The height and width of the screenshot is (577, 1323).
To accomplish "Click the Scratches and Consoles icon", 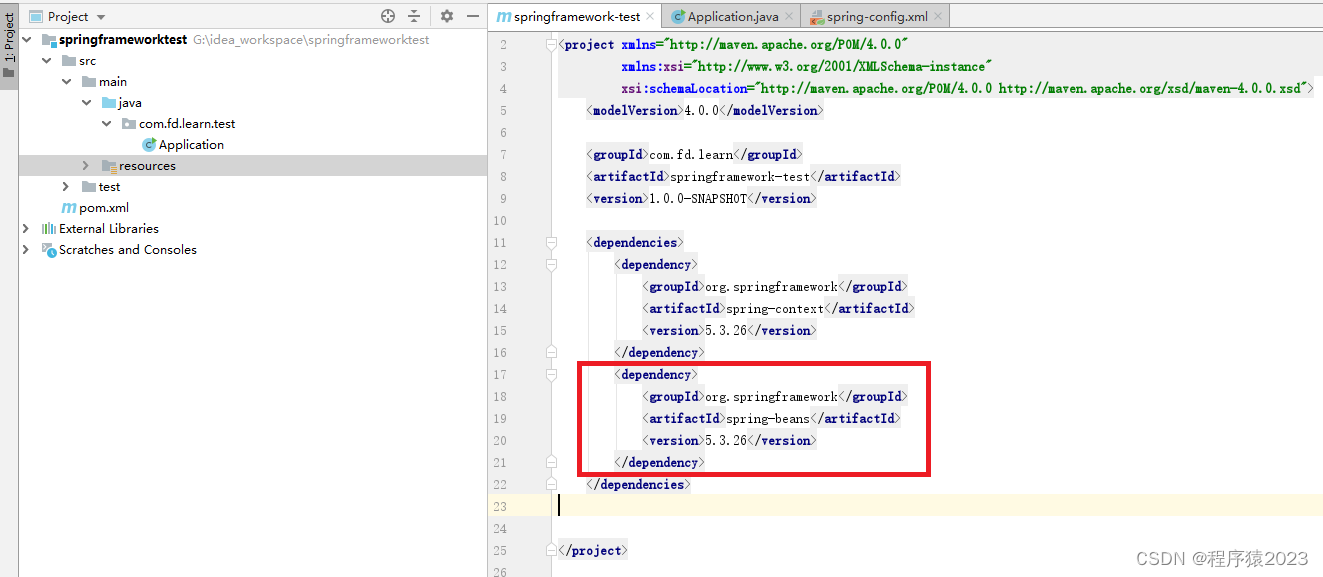I will (49, 250).
